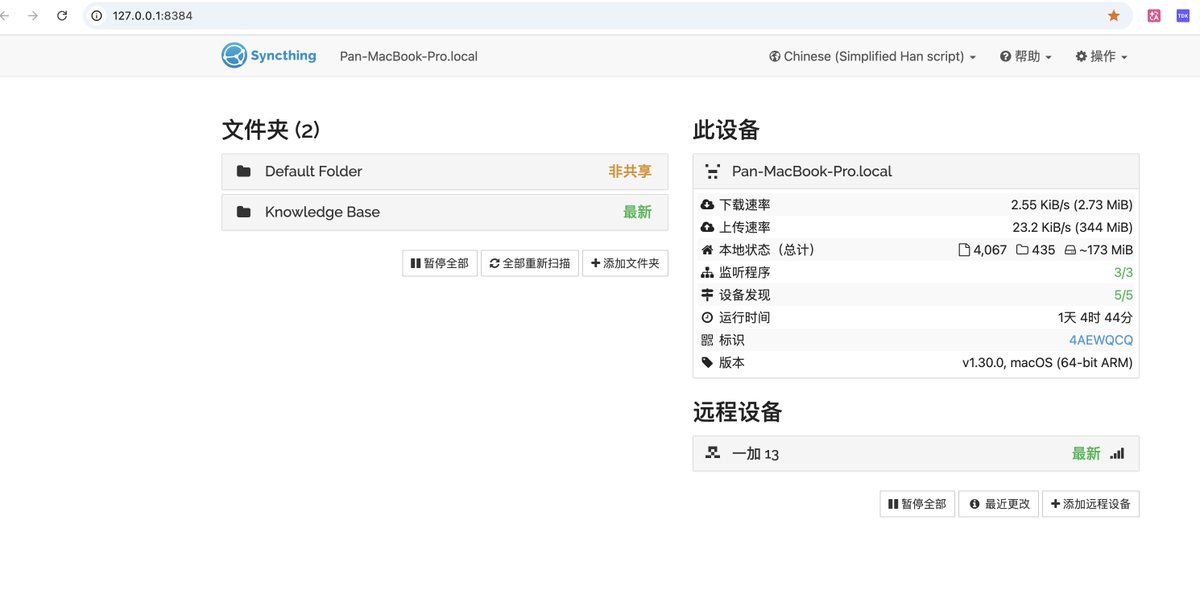Click 添加文件夹 to add a folder
The width and height of the screenshot is (1200, 611).
tap(625, 263)
